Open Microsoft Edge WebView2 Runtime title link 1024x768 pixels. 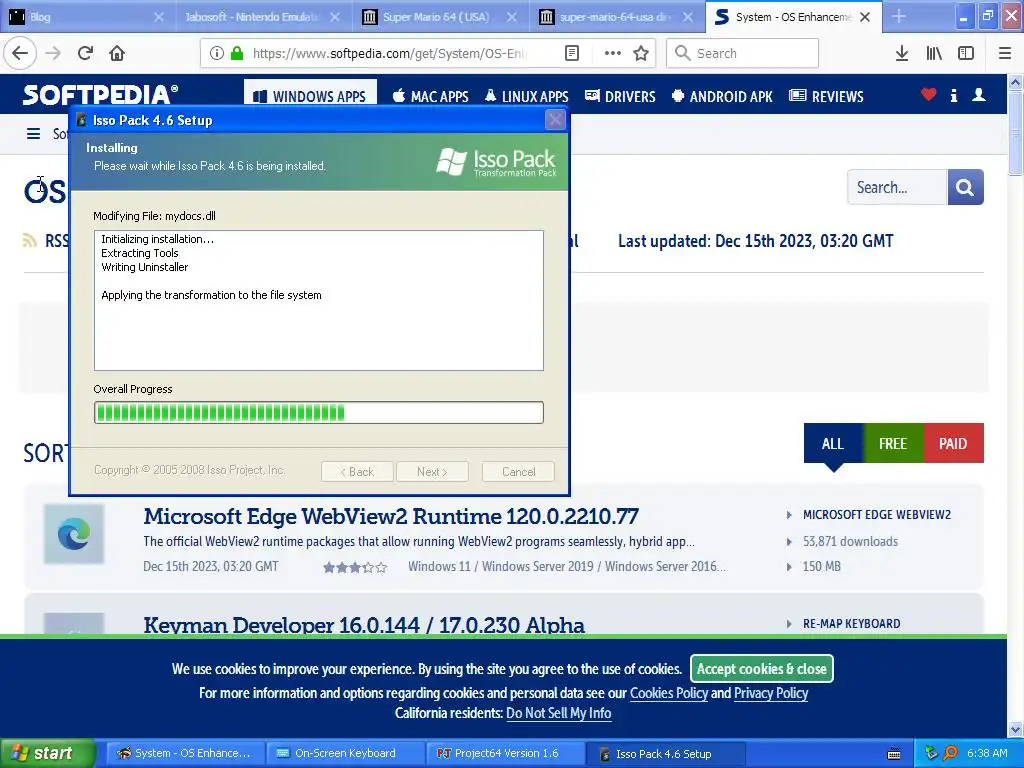pos(391,516)
